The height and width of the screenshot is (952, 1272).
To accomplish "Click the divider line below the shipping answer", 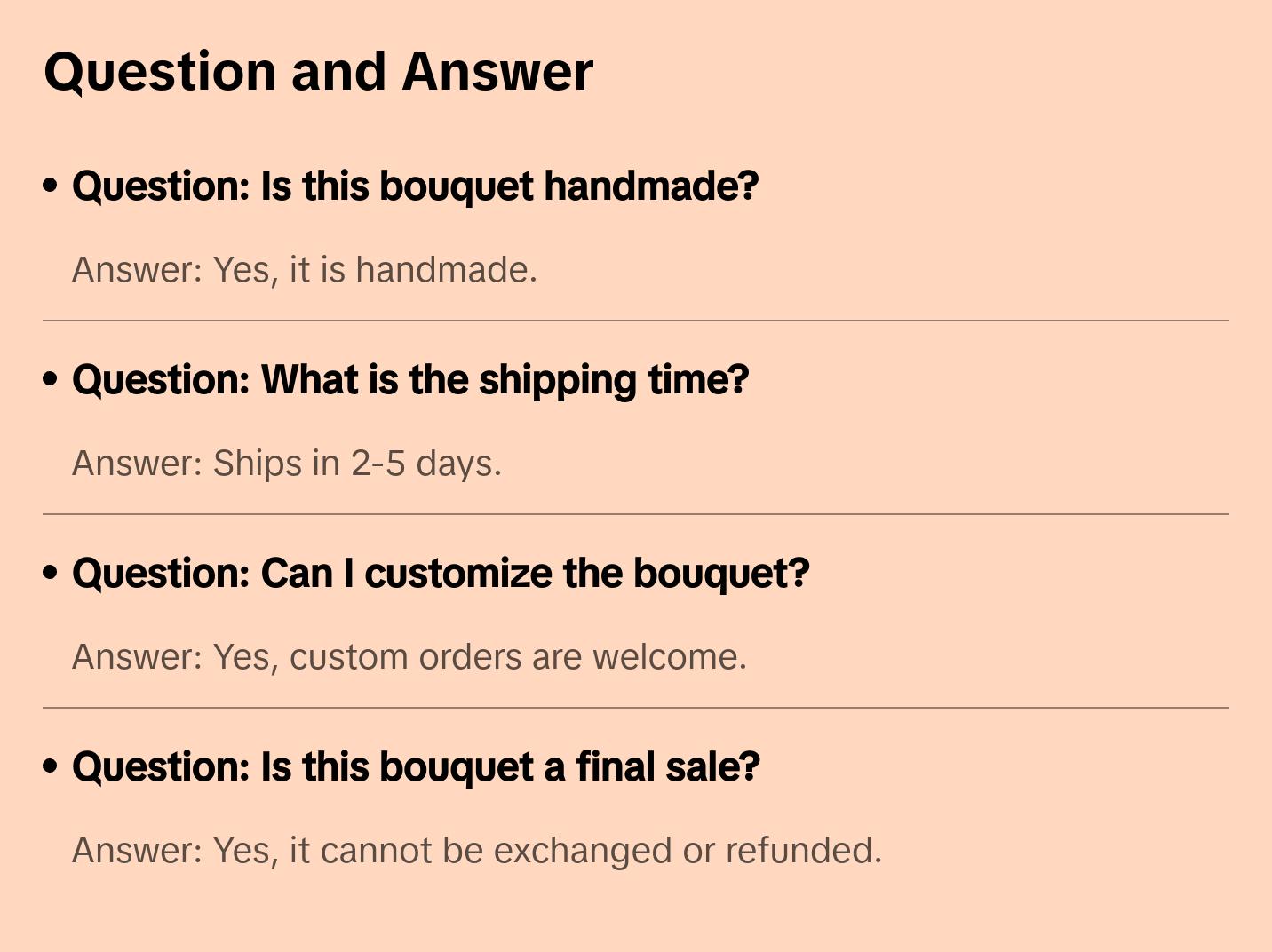I will pyautogui.click(x=636, y=514).
